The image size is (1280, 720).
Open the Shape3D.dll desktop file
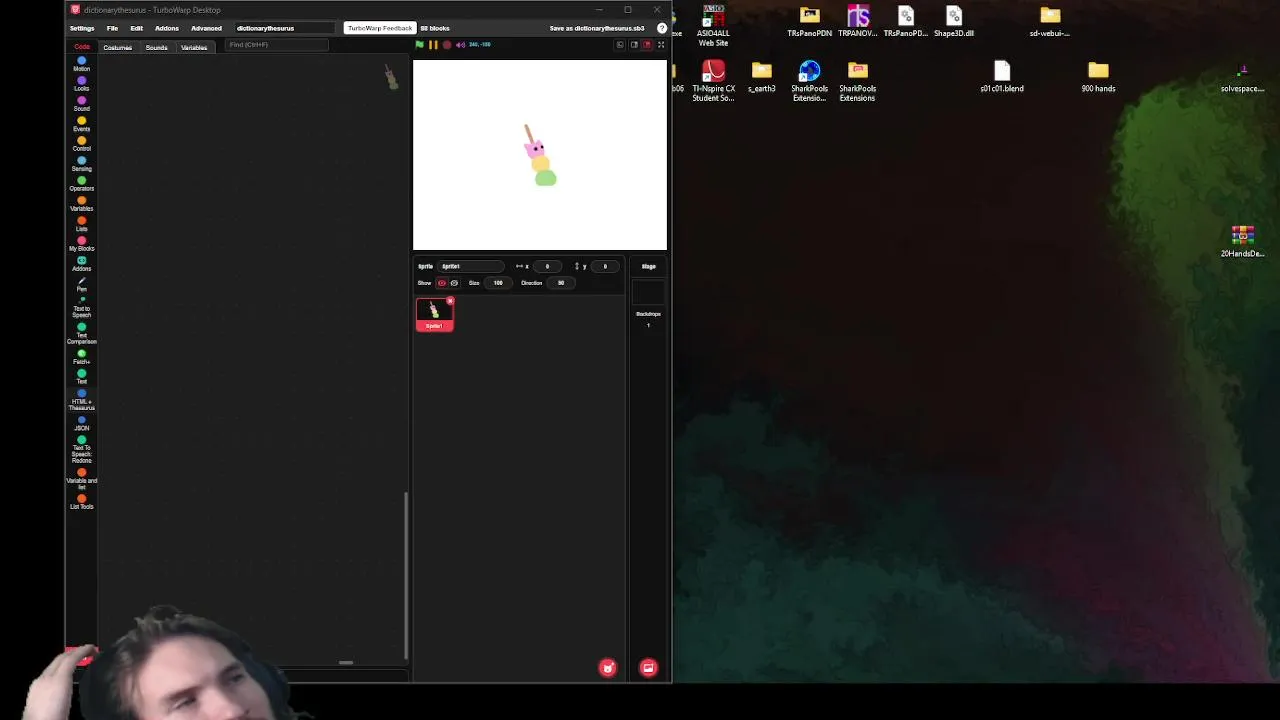click(x=953, y=22)
